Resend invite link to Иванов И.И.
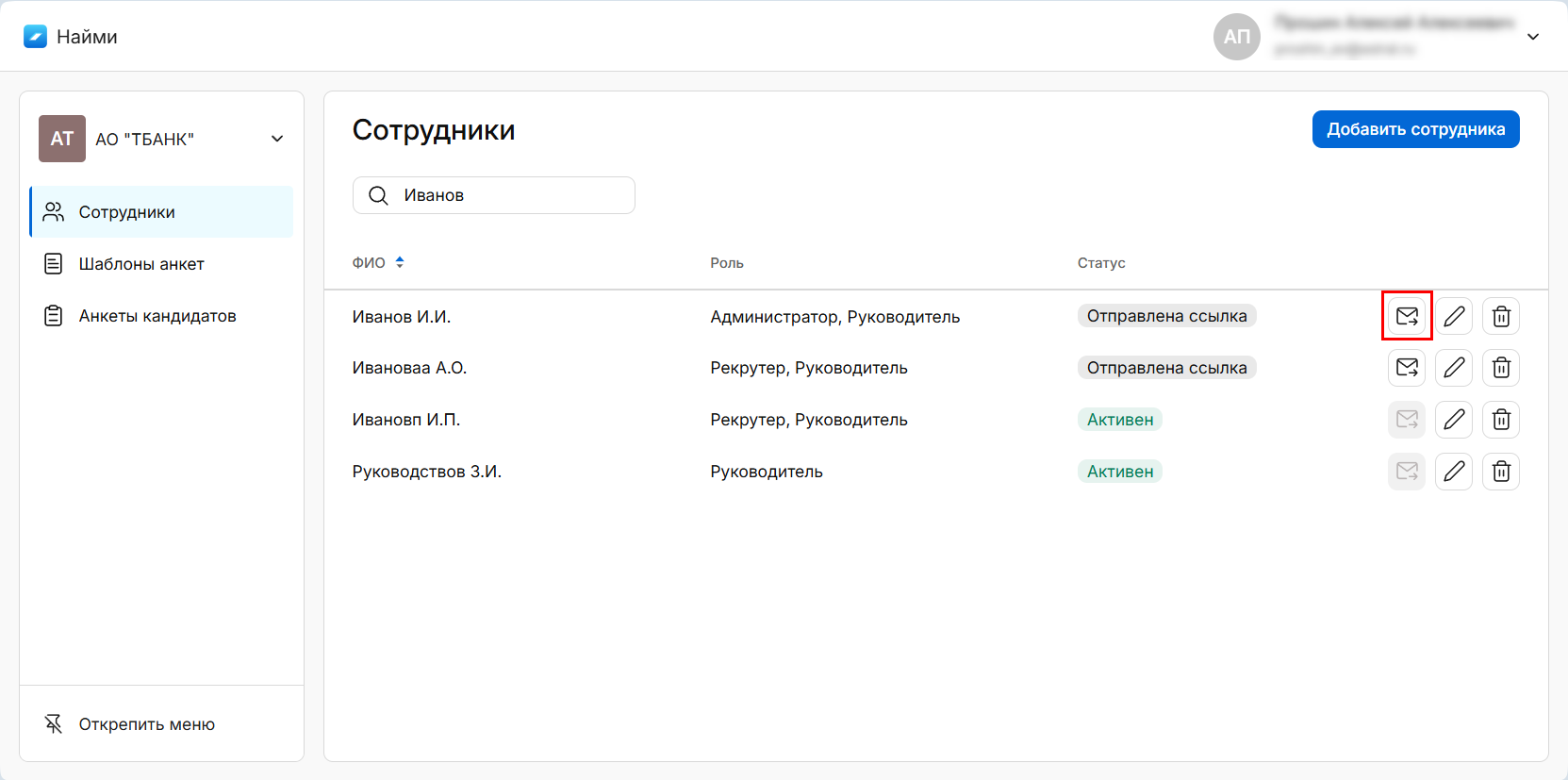The height and width of the screenshot is (780, 1568). coord(1407,316)
